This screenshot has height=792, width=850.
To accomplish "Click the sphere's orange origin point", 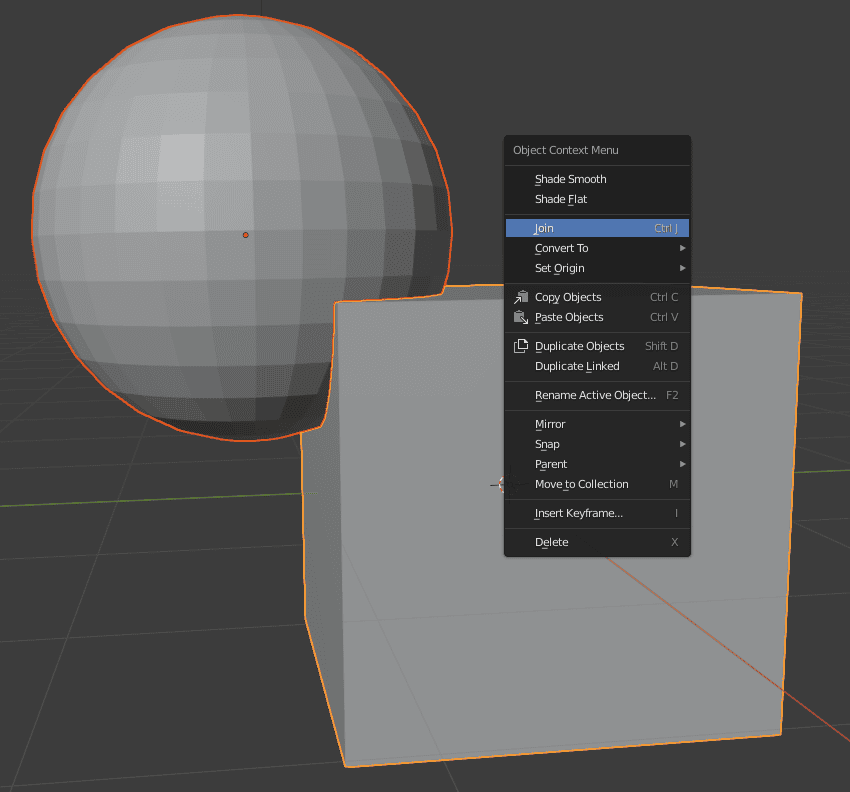I will (245, 235).
